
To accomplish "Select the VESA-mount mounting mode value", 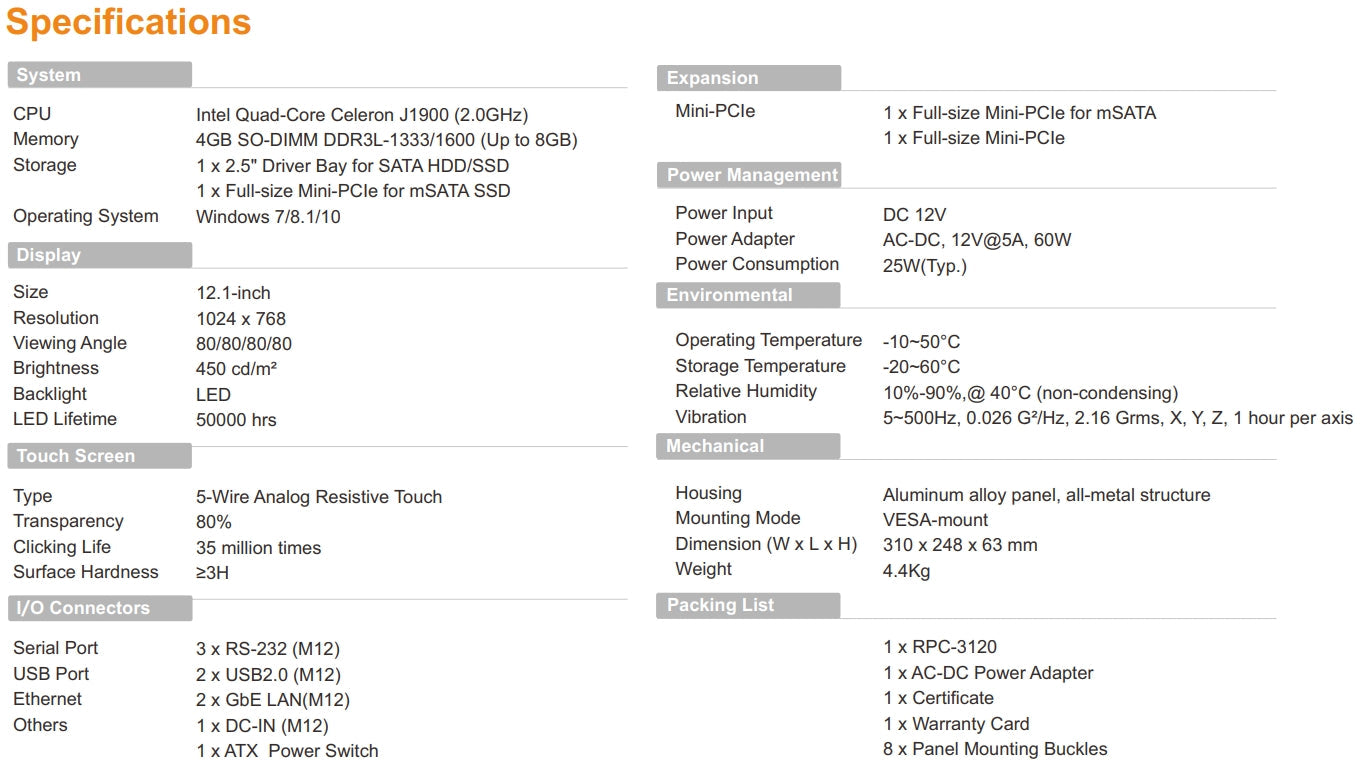I will click(935, 520).
